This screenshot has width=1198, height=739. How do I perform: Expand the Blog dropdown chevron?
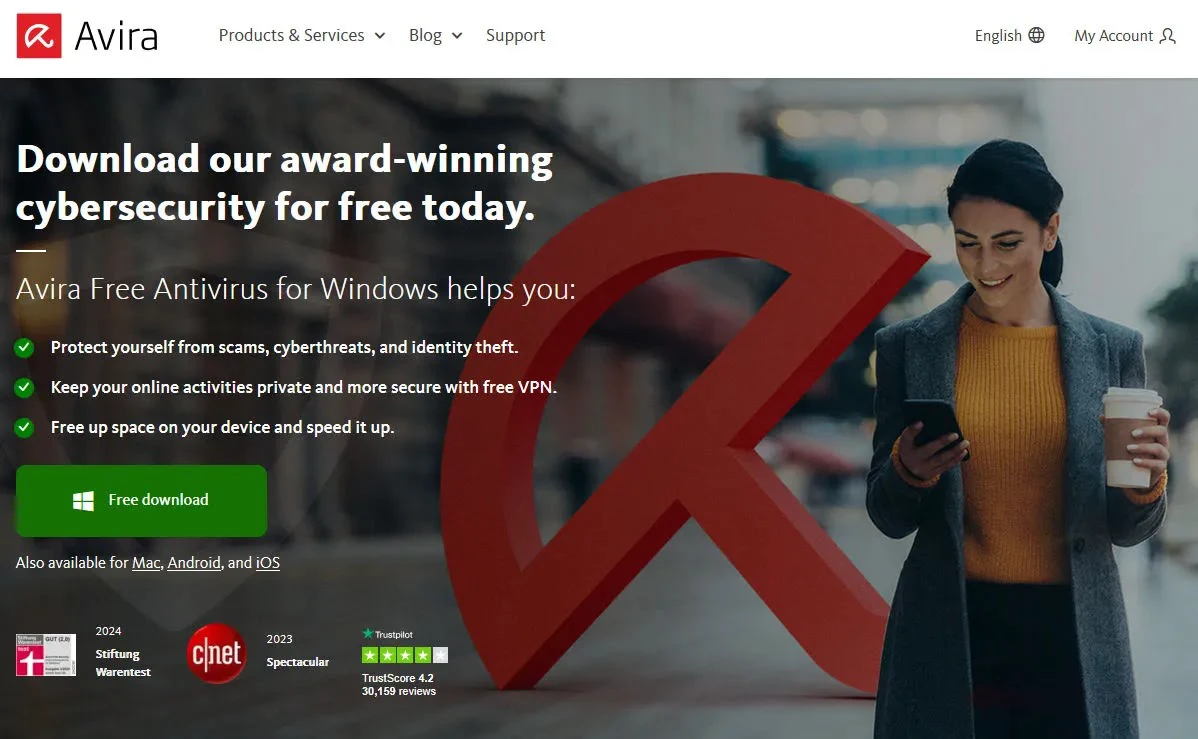(x=457, y=36)
